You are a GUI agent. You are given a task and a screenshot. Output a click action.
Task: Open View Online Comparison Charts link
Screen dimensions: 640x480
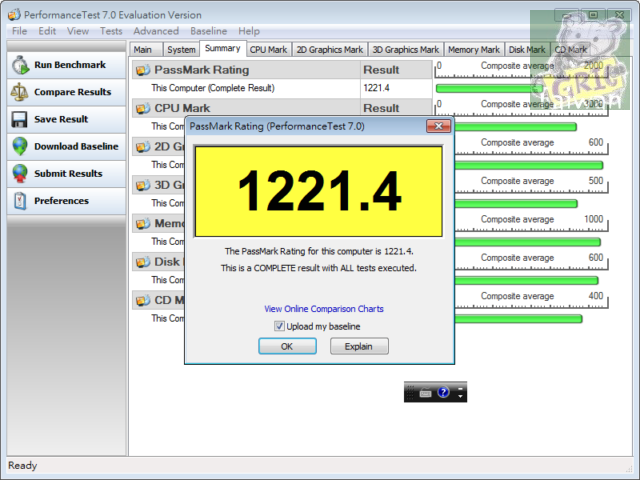click(x=324, y=309)
